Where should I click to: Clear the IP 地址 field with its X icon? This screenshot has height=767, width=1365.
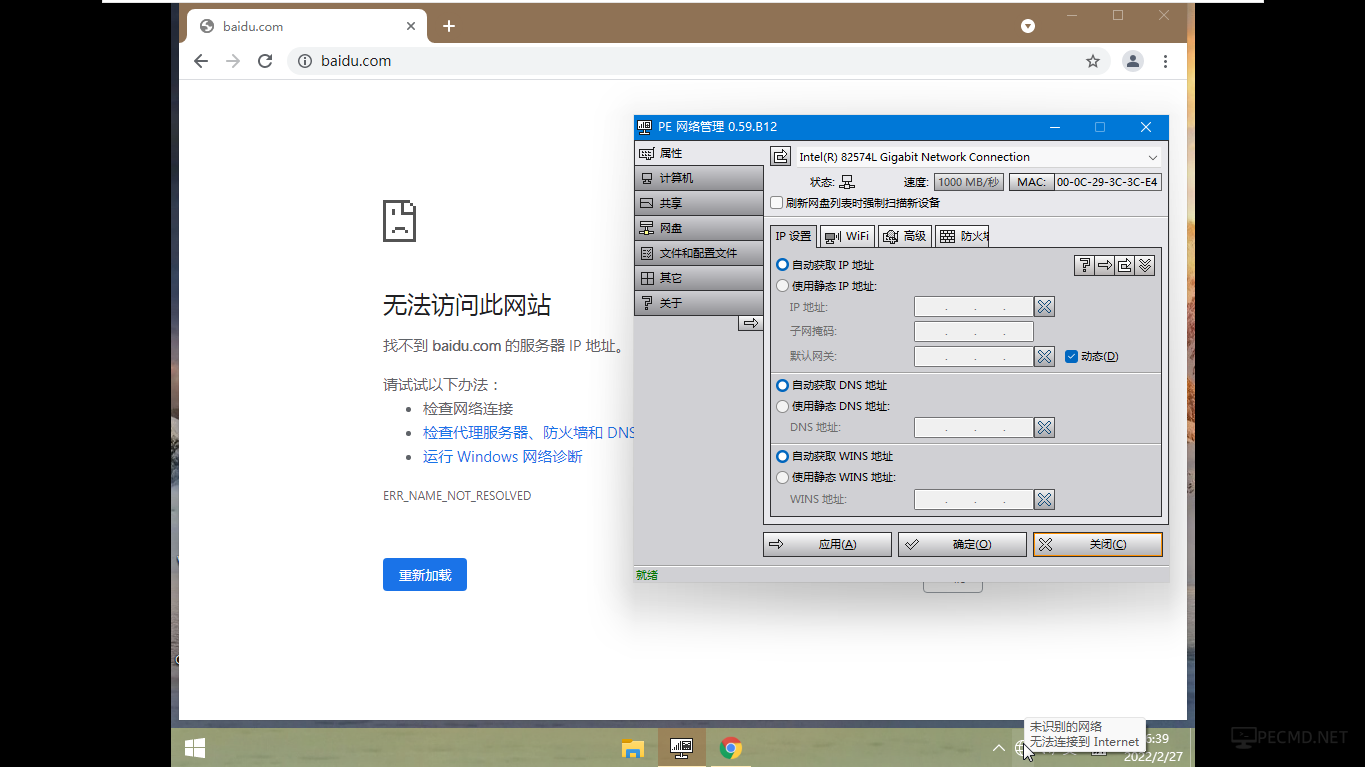[1044, 307]
